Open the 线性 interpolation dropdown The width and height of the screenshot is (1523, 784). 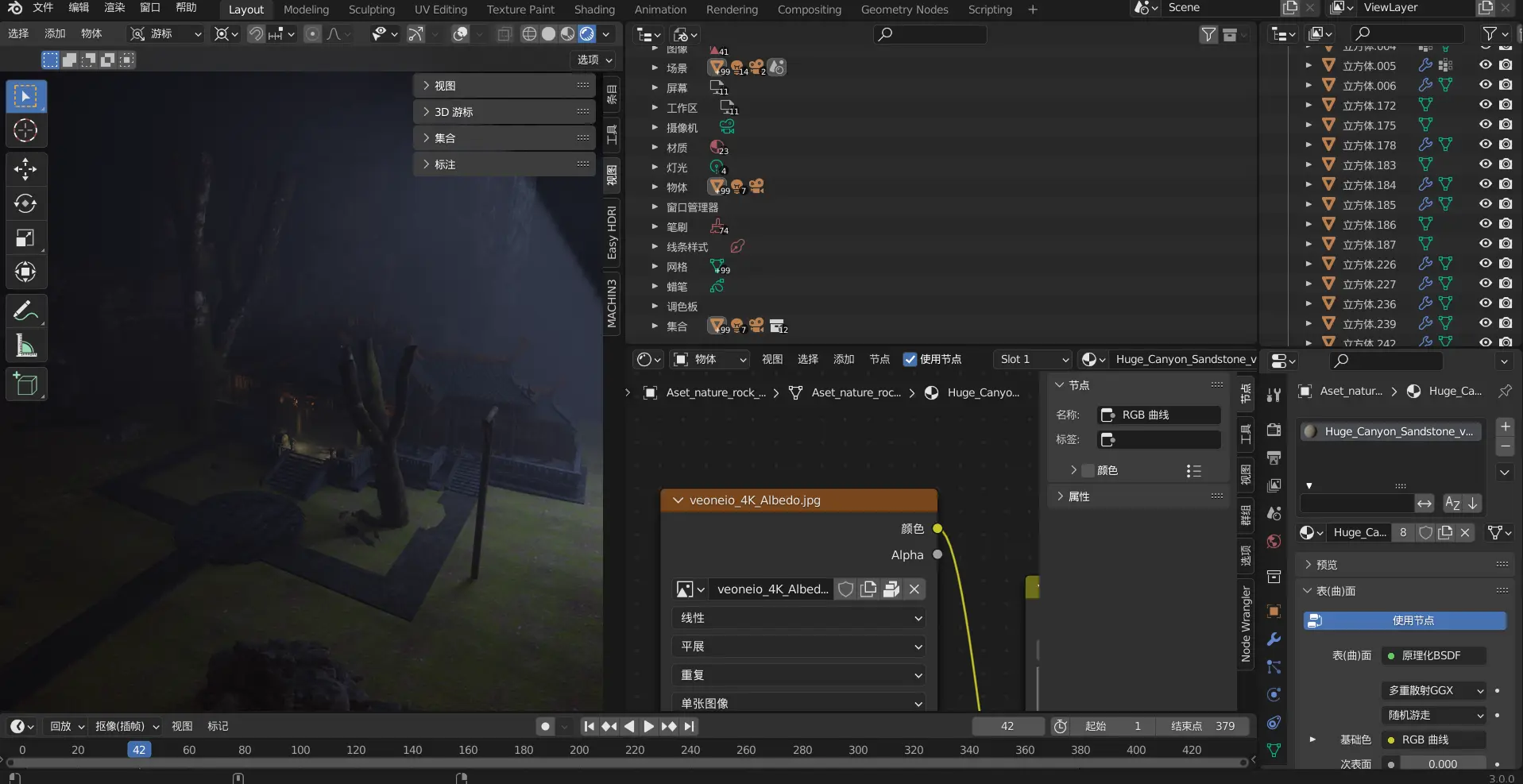(x=799, y=618)
